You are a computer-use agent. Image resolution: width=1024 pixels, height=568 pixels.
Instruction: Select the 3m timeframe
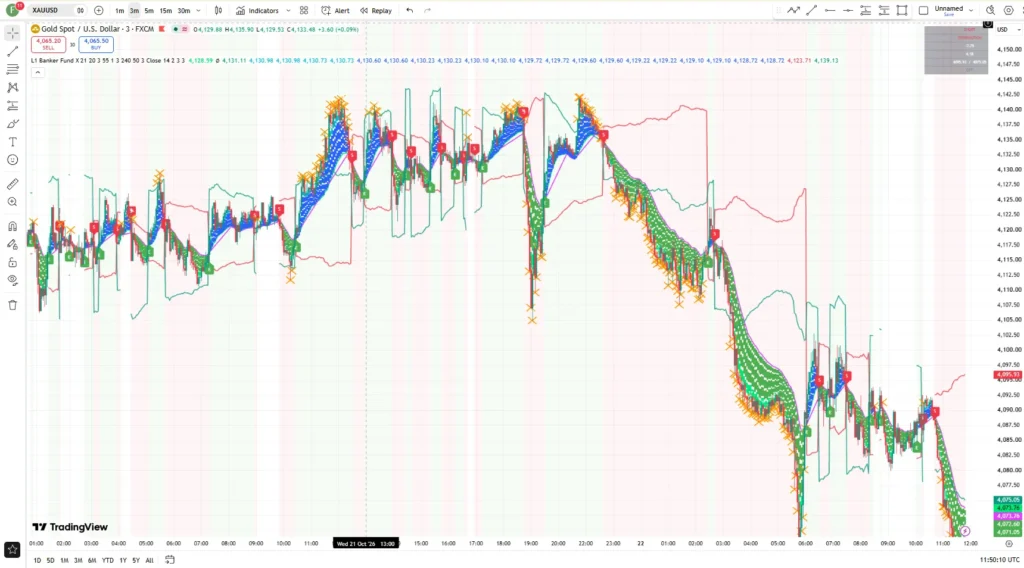[x=134, y=10]
